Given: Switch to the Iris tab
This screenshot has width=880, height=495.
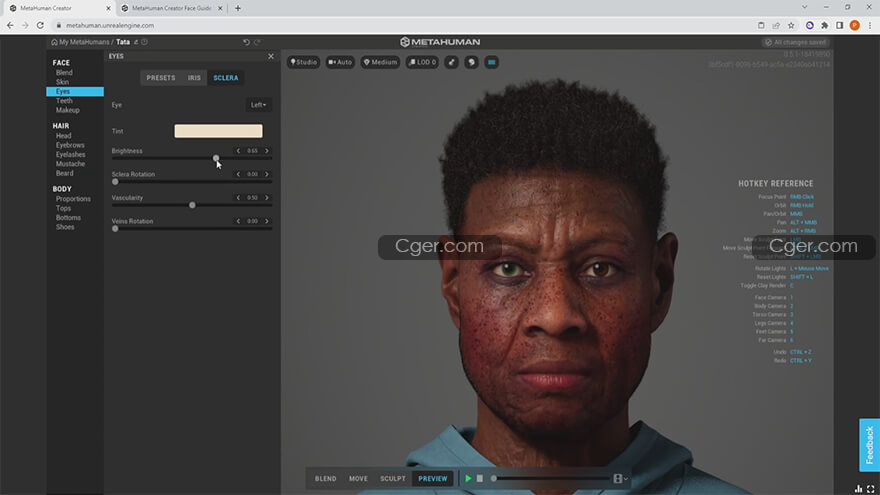Looking at the screenshot, I should (x=194, y=78).
